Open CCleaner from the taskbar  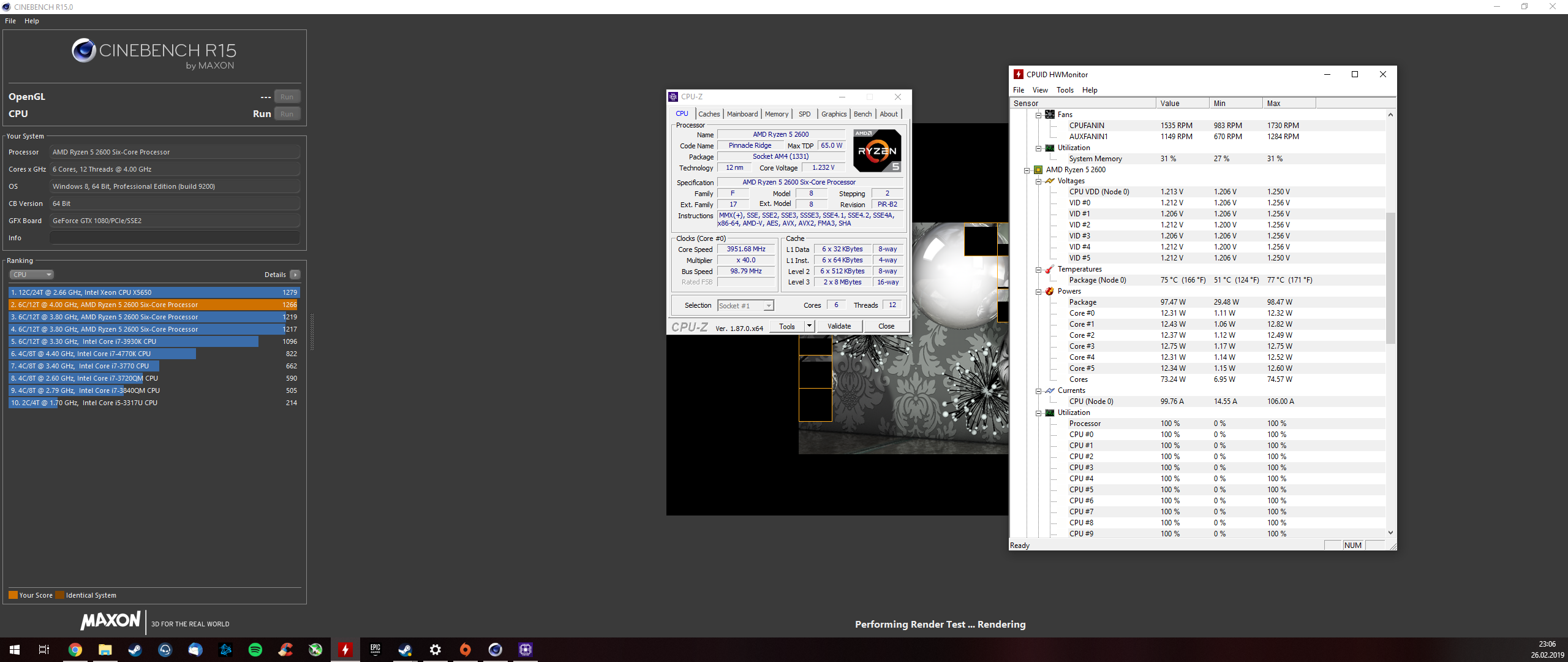(285, 650)
